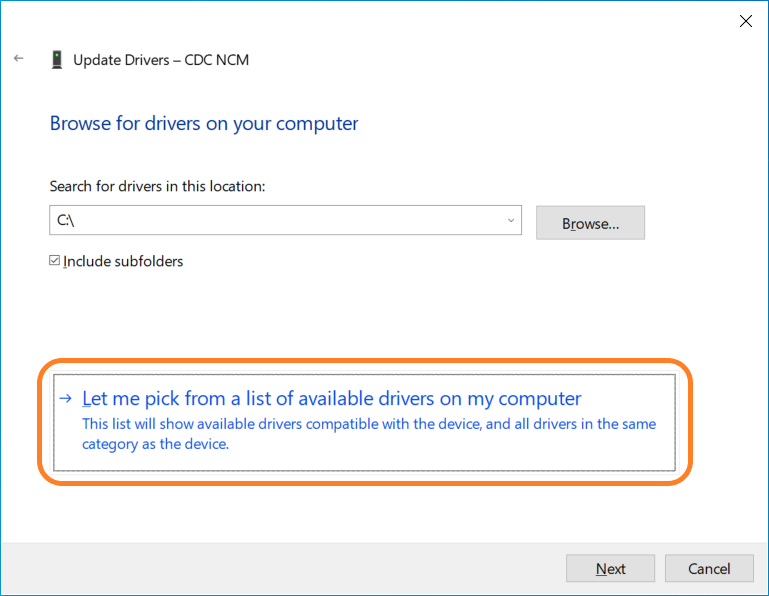Click the 'Include subfolders' label text

(x=123, y=261)
